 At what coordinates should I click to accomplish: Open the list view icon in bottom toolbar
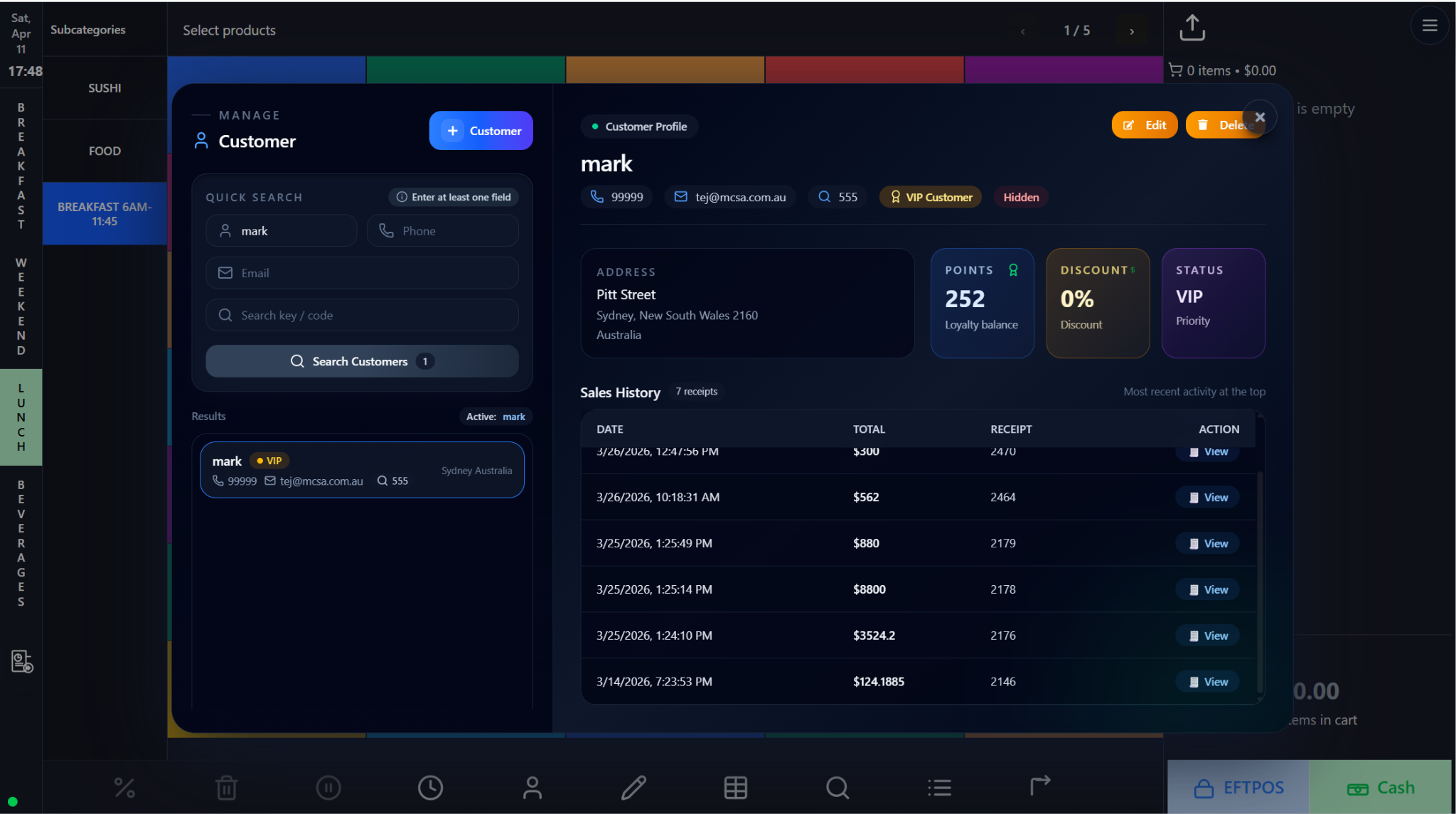tap(939, 787)
